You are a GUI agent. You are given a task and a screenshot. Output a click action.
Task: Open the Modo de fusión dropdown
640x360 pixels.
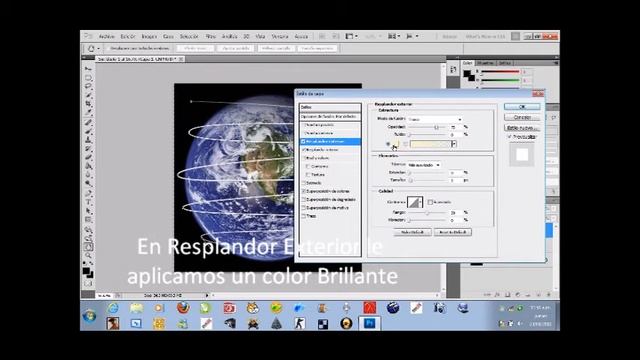point(435,119)
